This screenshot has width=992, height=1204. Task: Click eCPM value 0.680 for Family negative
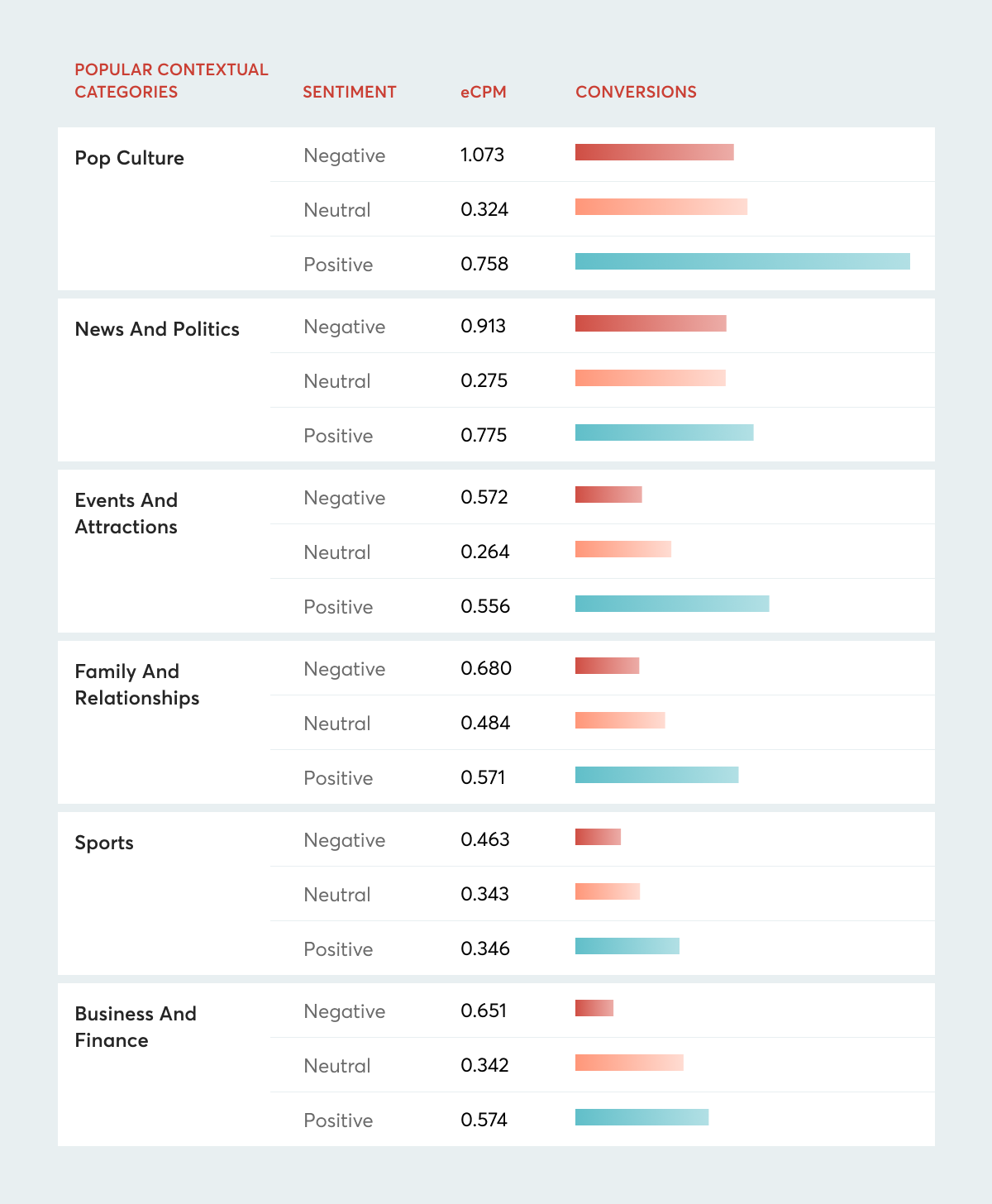click(486, 668)
